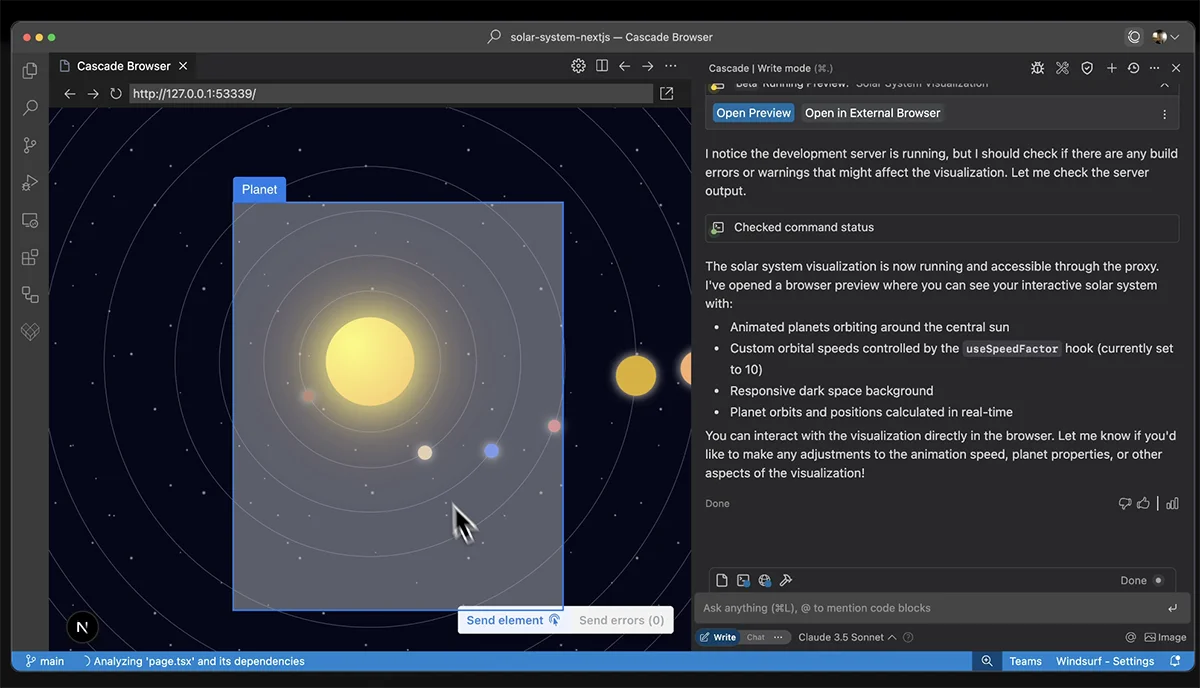
Task: Give thumbs up feedback on response
Action: point(1143,504)
